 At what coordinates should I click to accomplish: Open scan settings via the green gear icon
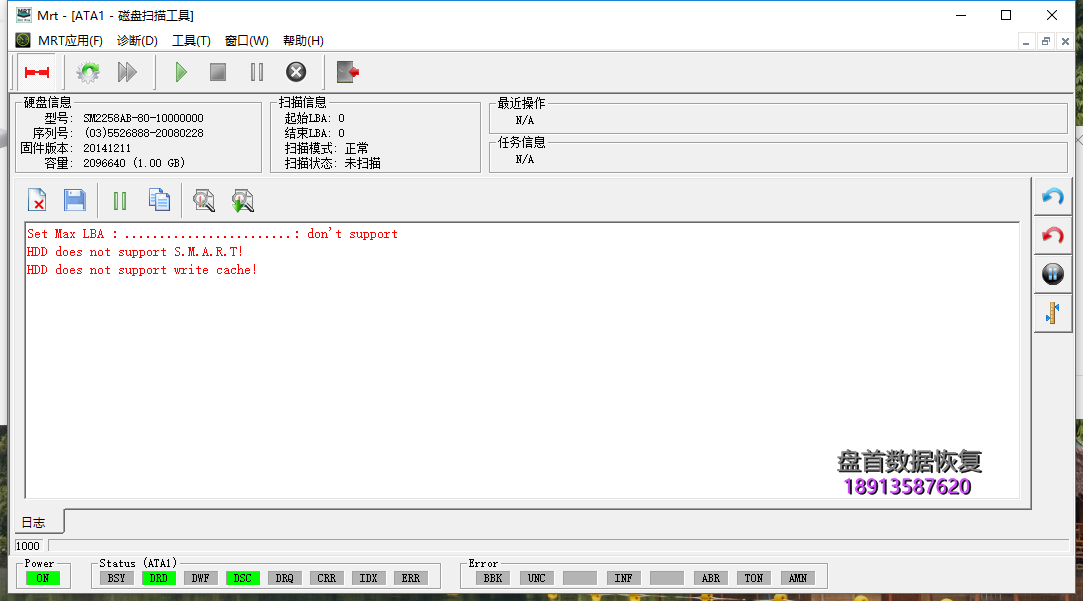[x=87, y=71]
